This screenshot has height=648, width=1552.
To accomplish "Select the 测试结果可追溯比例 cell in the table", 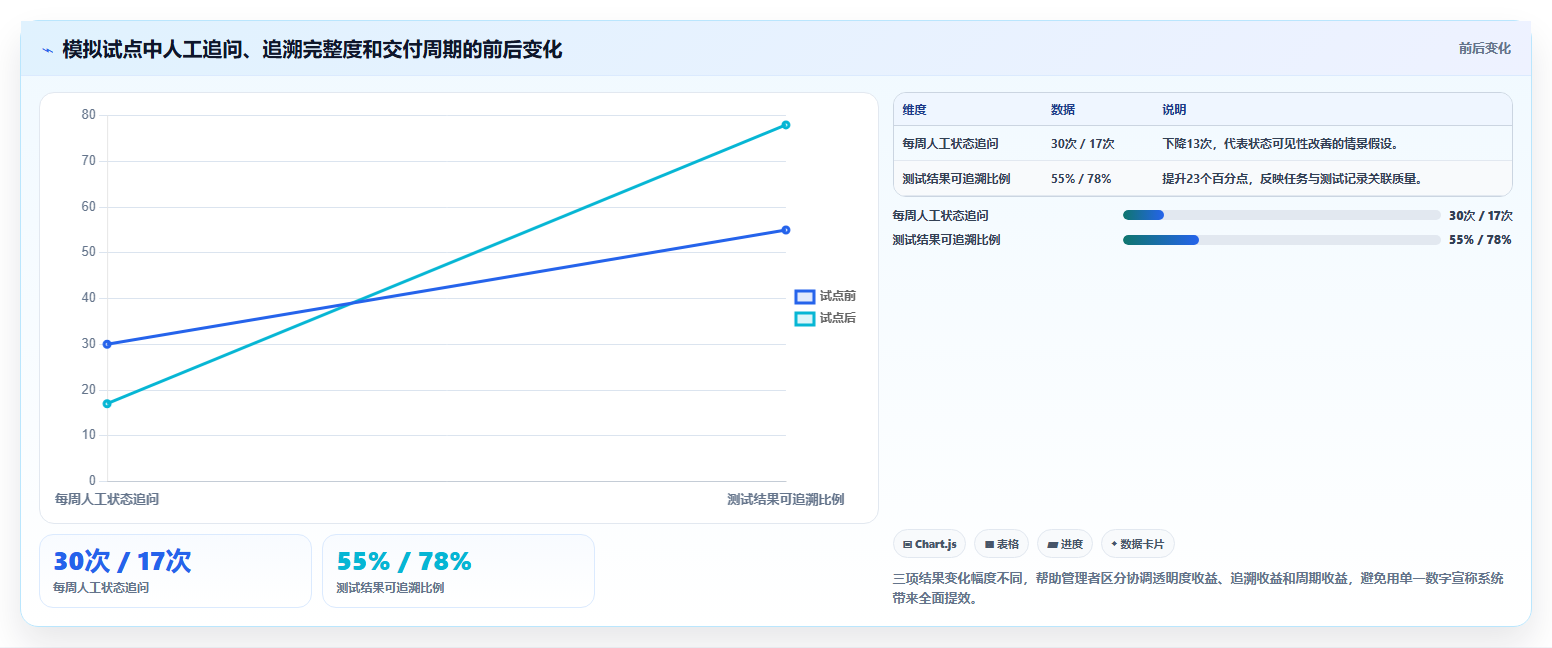I will pyautogui.click(x=956, y=179).
